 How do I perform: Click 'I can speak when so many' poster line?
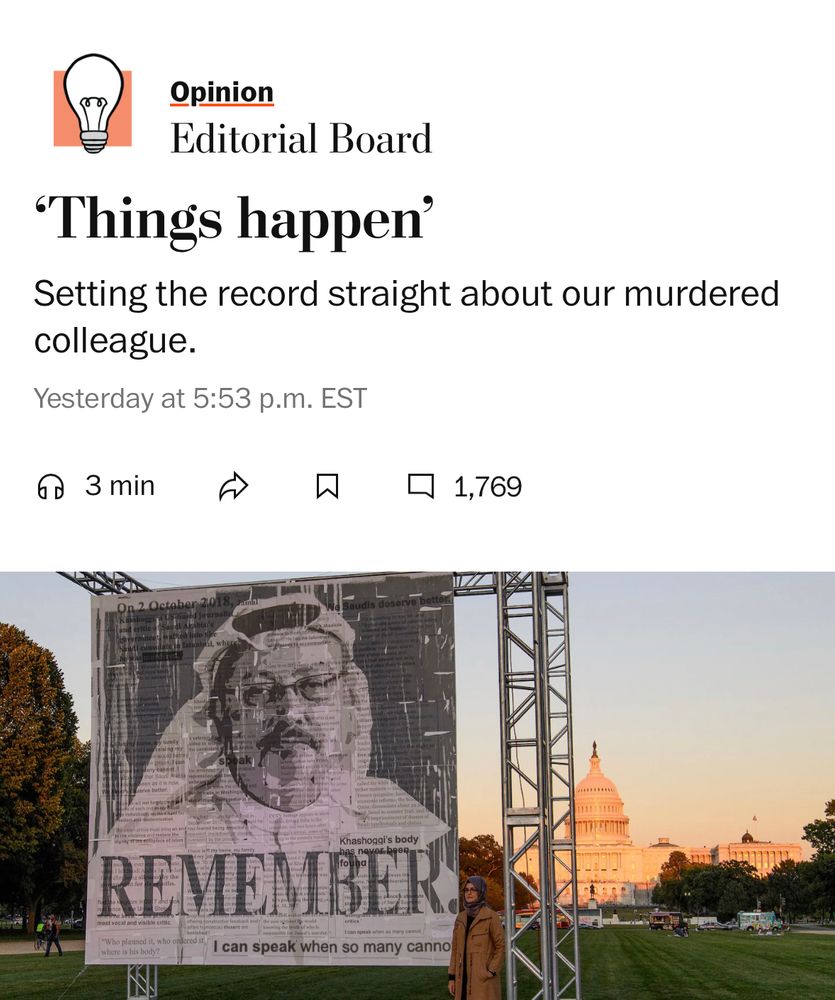[331, 947]
